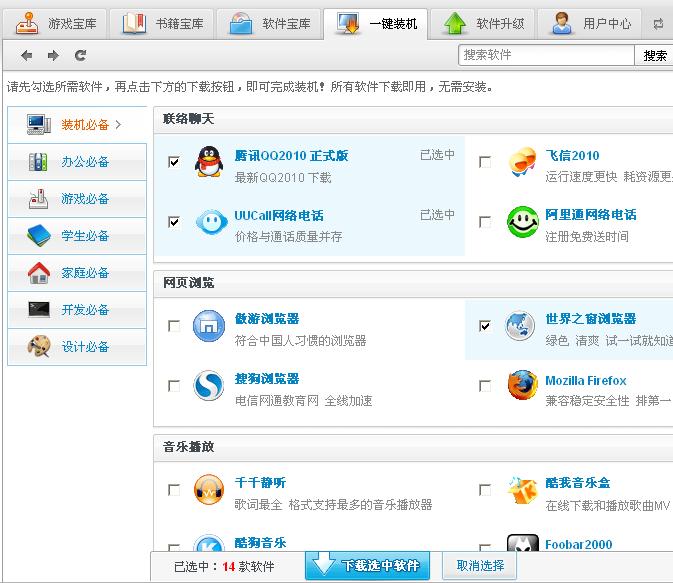673x583 pixels.
Task: Click the 飞信2010 icon
Action: pos(522,162)
